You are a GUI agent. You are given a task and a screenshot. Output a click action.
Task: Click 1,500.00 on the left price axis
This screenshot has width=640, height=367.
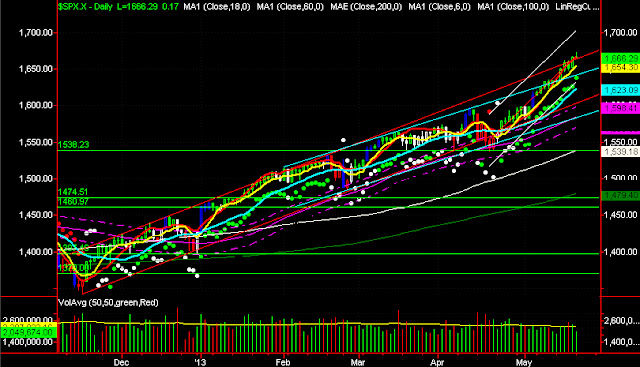pos(36,178)
